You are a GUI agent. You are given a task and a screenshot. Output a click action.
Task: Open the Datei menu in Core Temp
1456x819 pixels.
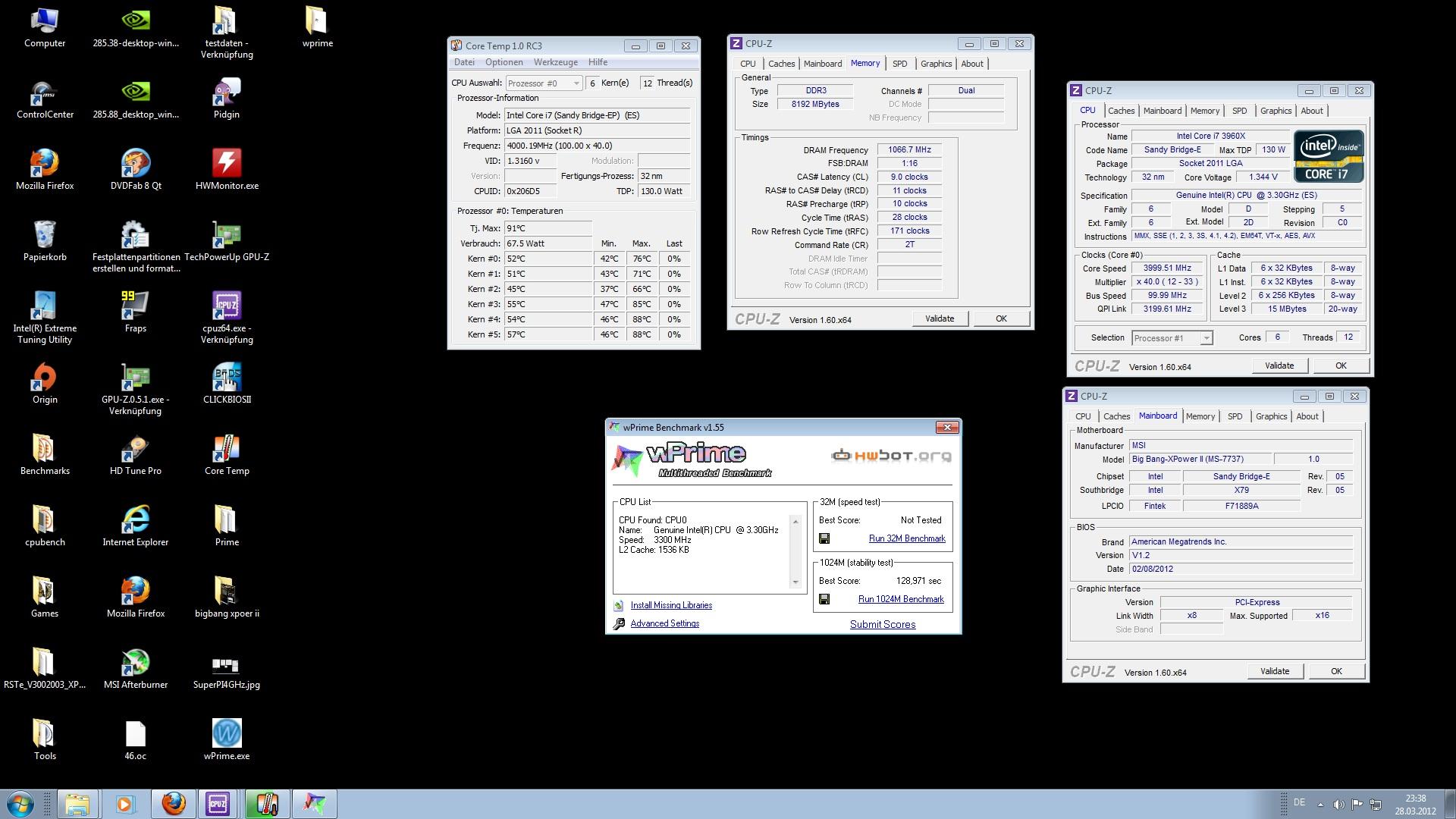coord(464,62)
